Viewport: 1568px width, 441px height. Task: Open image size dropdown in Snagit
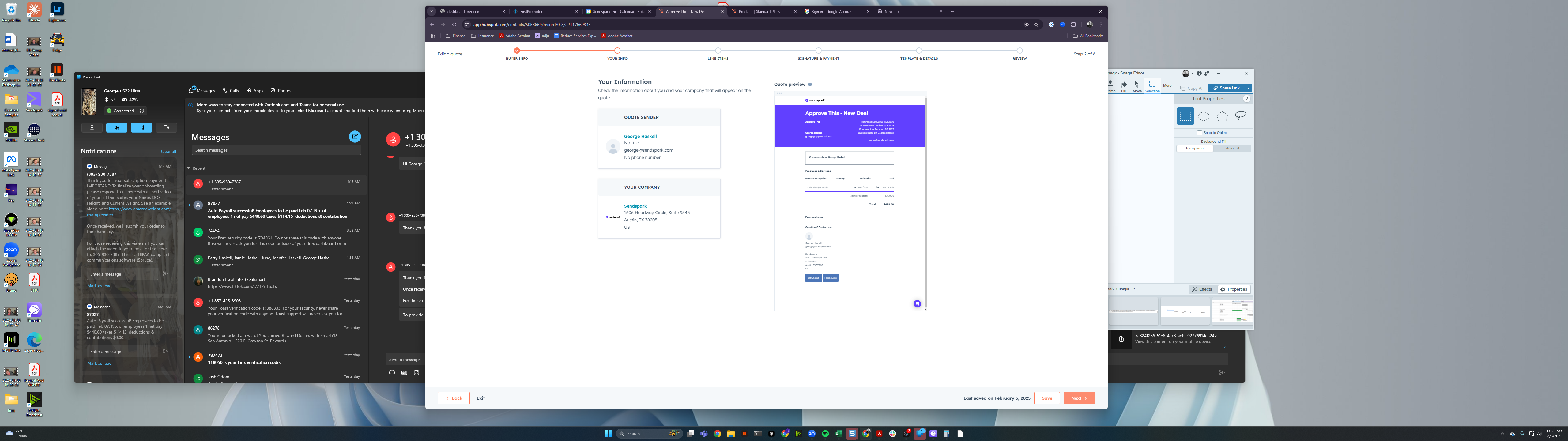tap(1134, 289)
